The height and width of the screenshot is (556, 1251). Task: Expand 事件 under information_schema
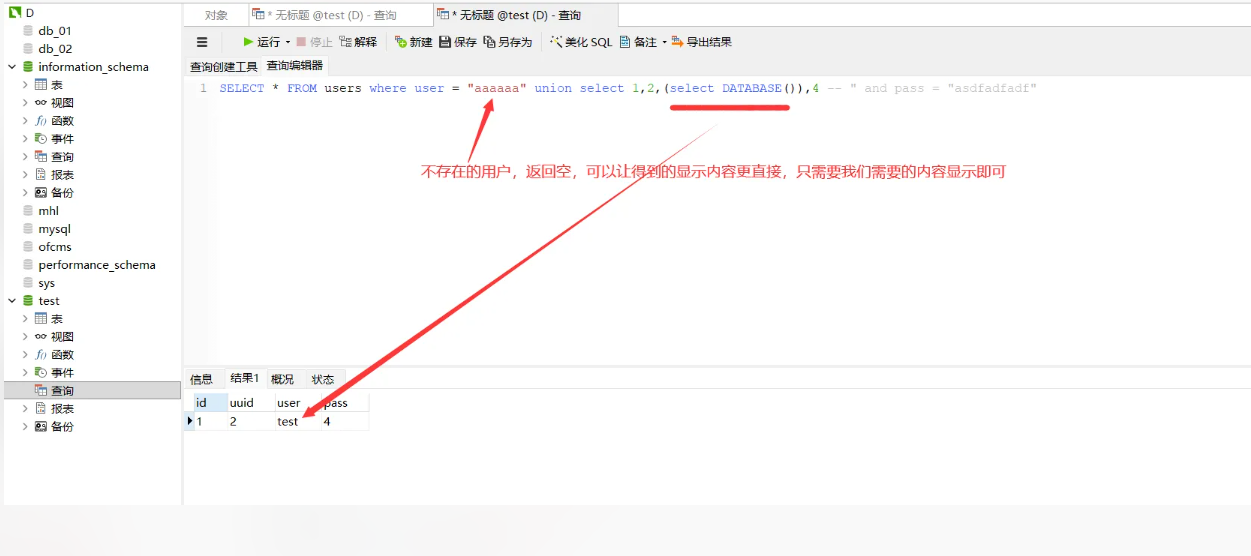(25, 139)
